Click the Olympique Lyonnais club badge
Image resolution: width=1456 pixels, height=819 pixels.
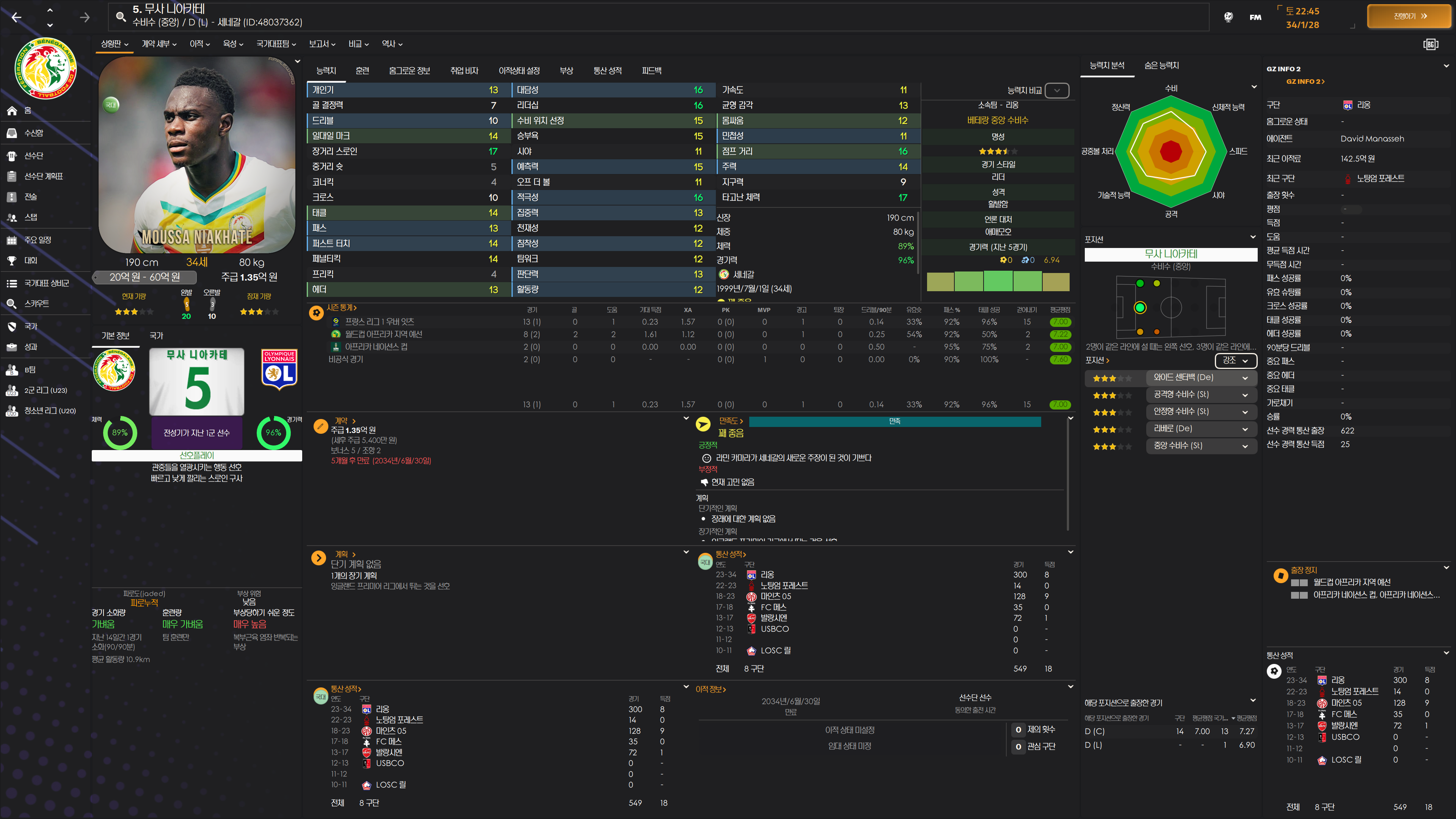[279, 370]
